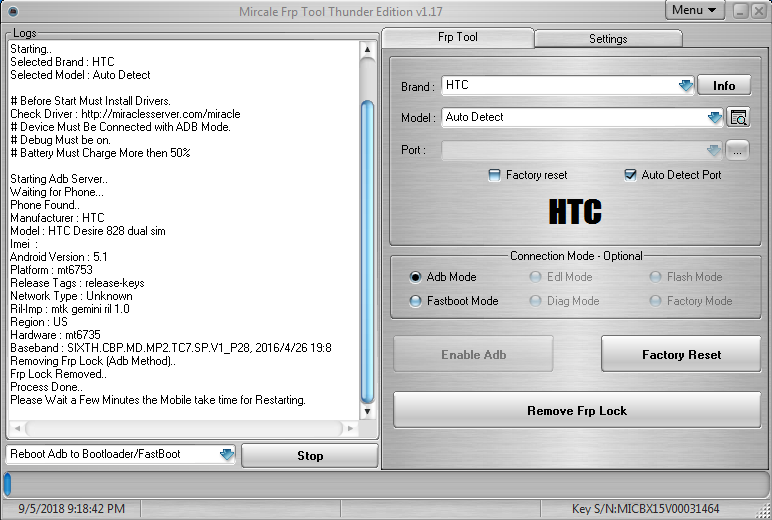Click the window title Mircale Frp Tool text
Screen dimensions: 772x520
click(341, 12)
